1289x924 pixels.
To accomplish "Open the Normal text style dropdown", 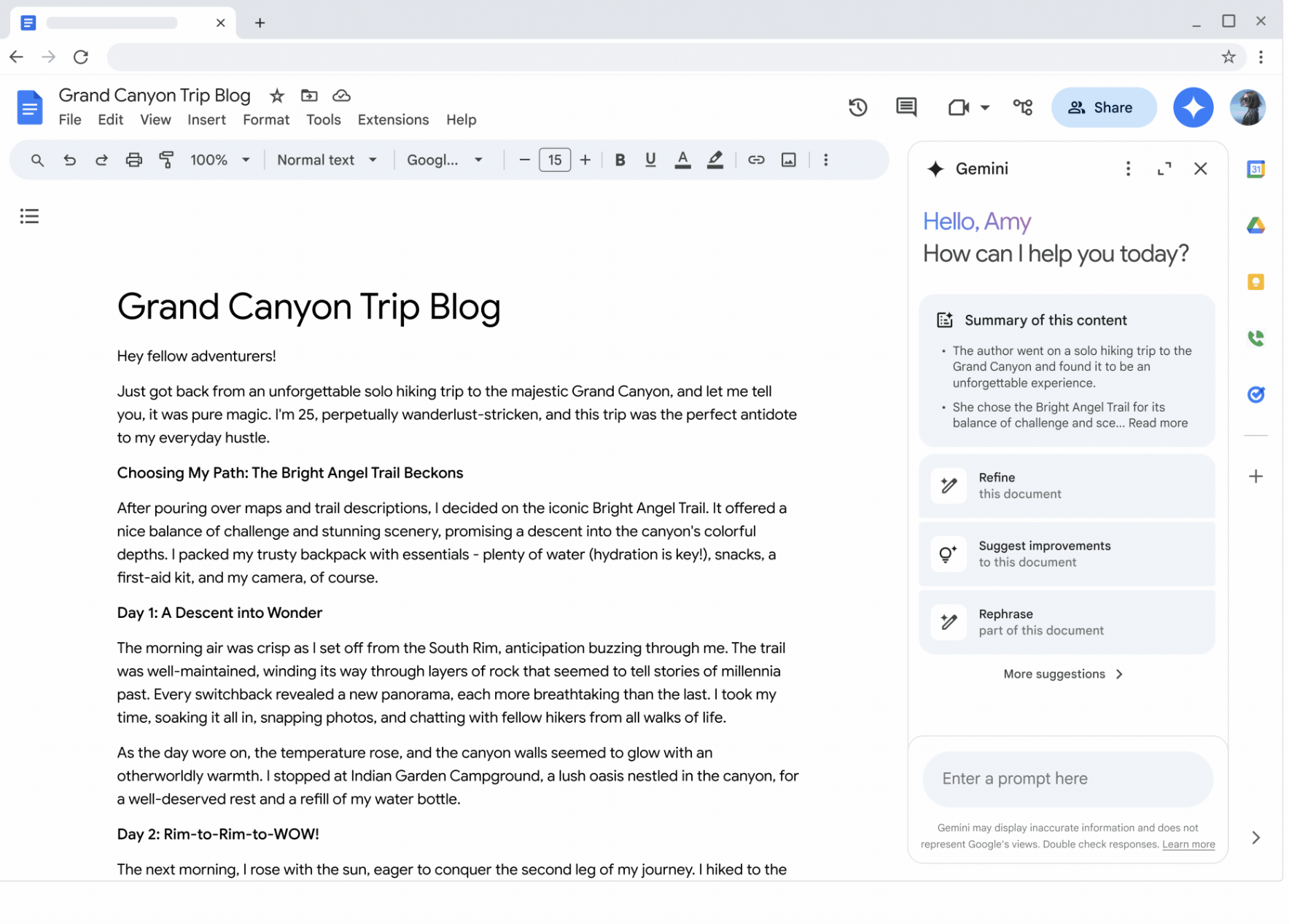I will pos(327,160).
